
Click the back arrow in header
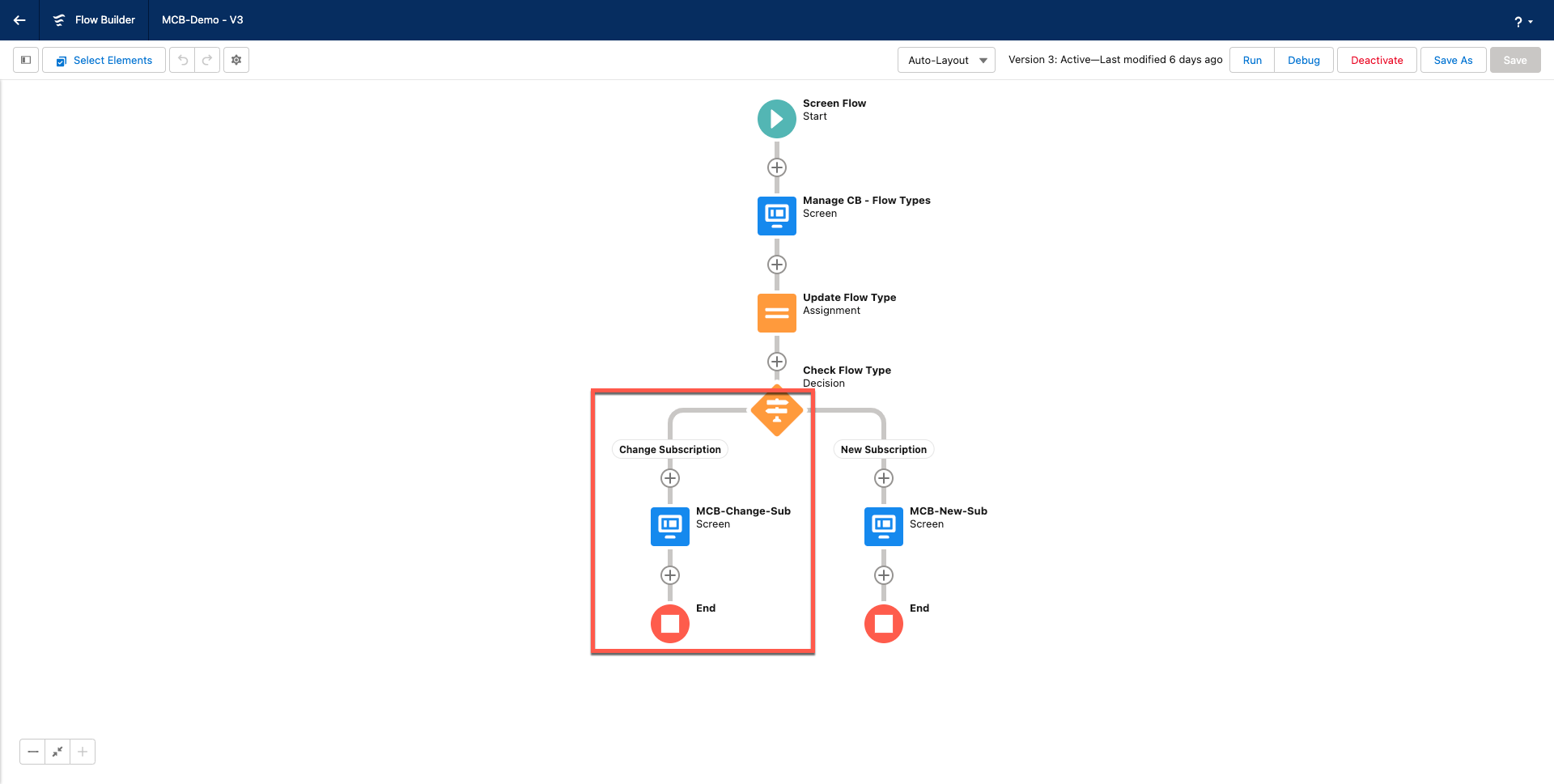tap(19, 20)
